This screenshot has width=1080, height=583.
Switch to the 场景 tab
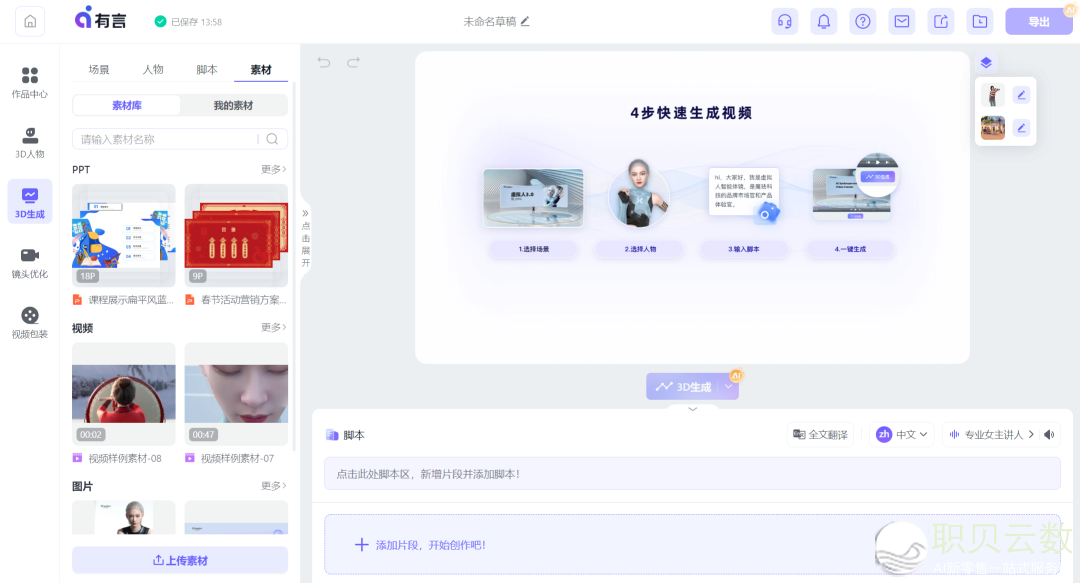pyautogui.click(x=98, y=69)
